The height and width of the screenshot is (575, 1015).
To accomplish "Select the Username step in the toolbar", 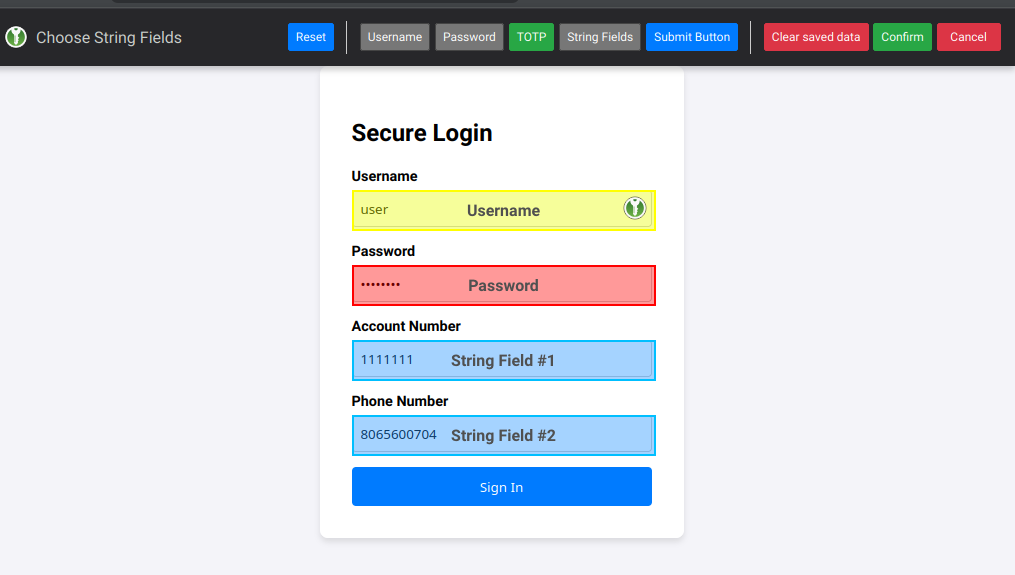I will click(x=395, y=37).
